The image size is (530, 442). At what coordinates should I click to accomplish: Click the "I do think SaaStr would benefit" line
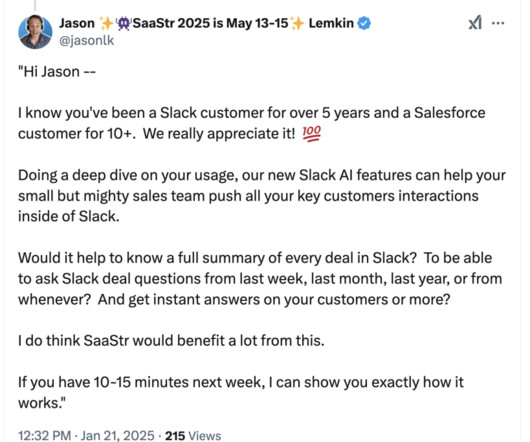(x=171, y=340)
